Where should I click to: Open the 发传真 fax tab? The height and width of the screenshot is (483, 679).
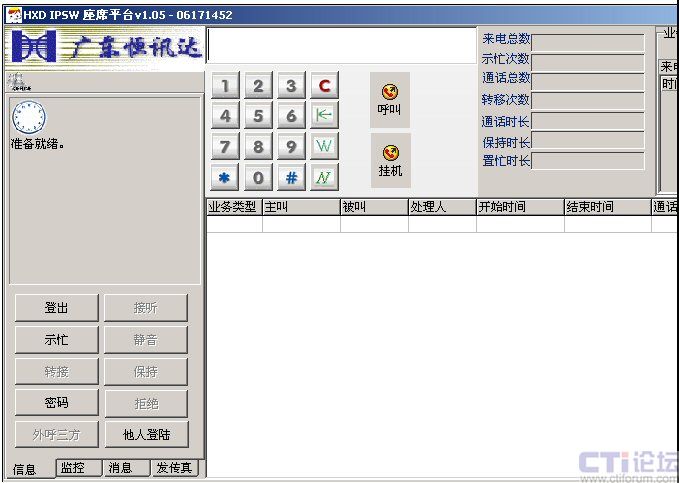(176, 468)
